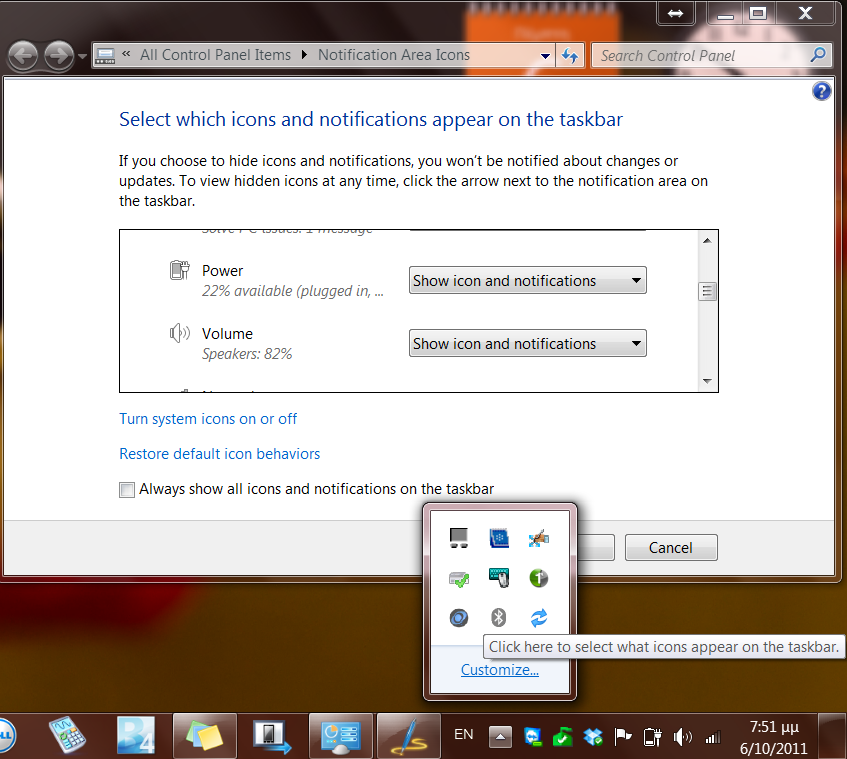Viewport: 847px width, 759px height.
Task: Click the Customize link in the popup
Action: click(499, 669)
